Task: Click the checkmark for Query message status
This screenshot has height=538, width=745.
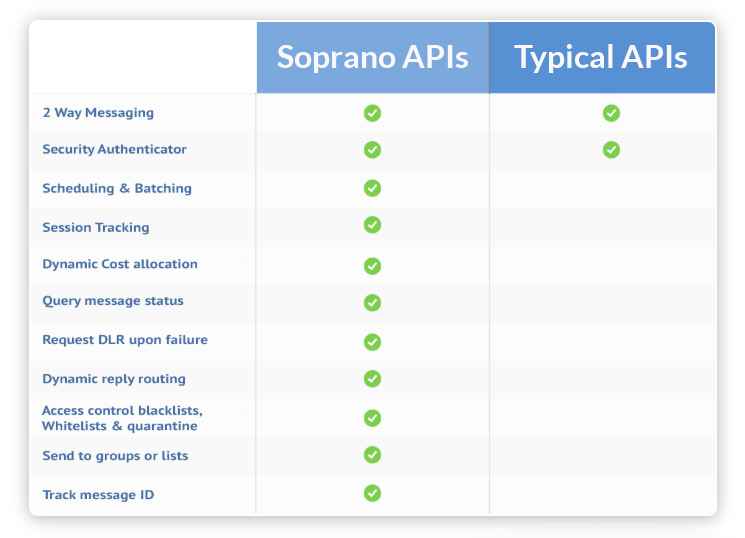Action: (372, 303)
